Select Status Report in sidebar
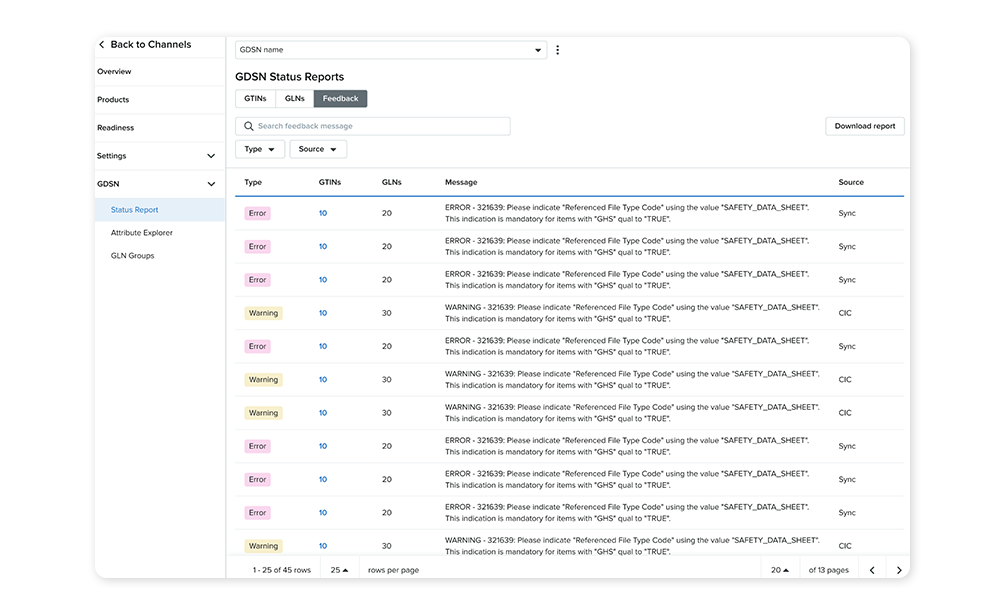This screenshot has height=606, width=1000. pyautogui.click(x=159, y=210)
